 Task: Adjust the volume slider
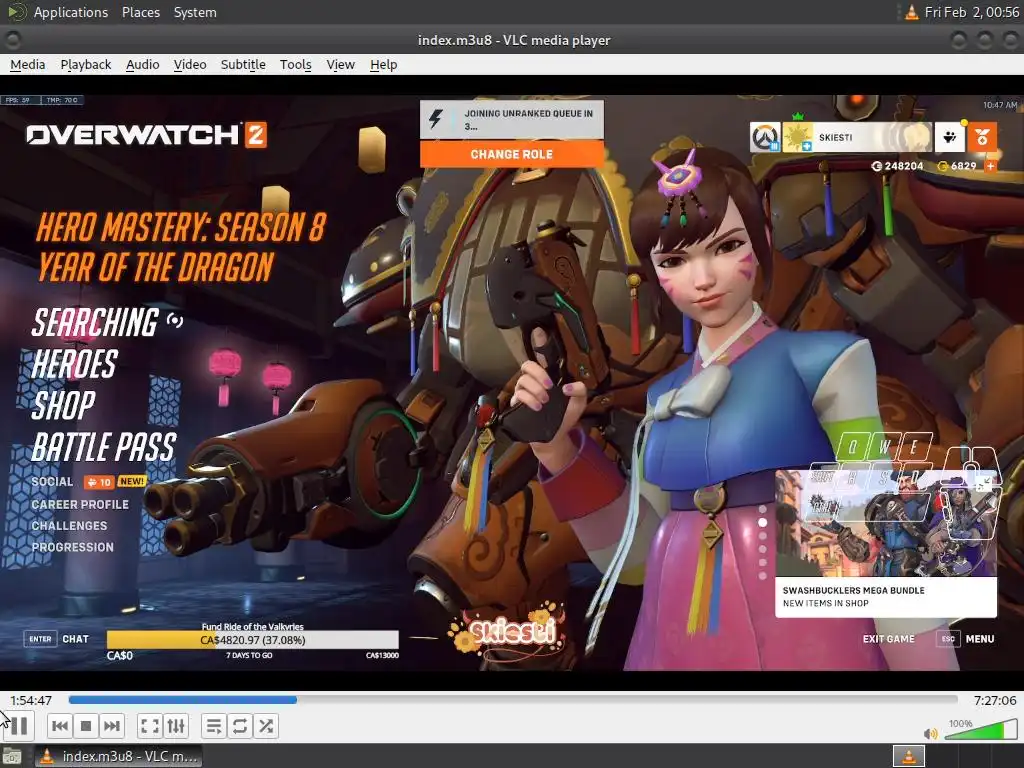[980, 729]
